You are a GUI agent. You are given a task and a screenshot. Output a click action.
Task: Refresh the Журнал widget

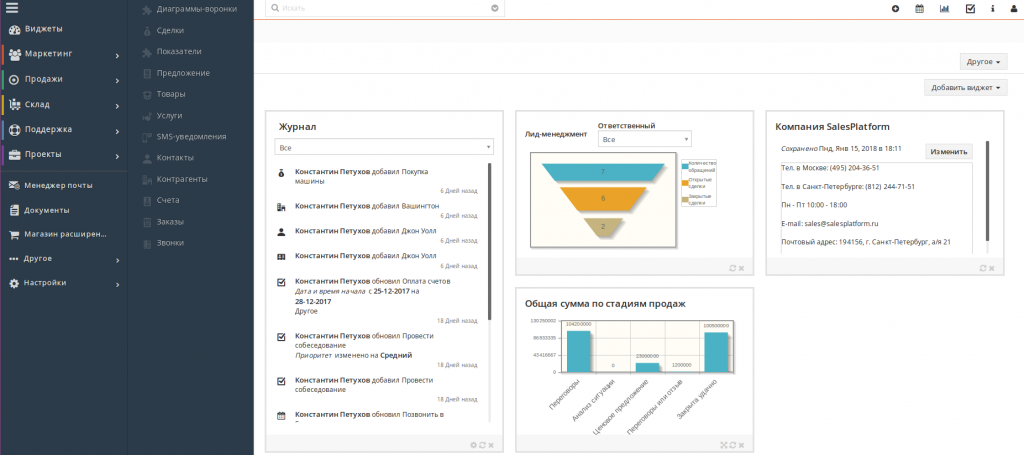point(482,445)
